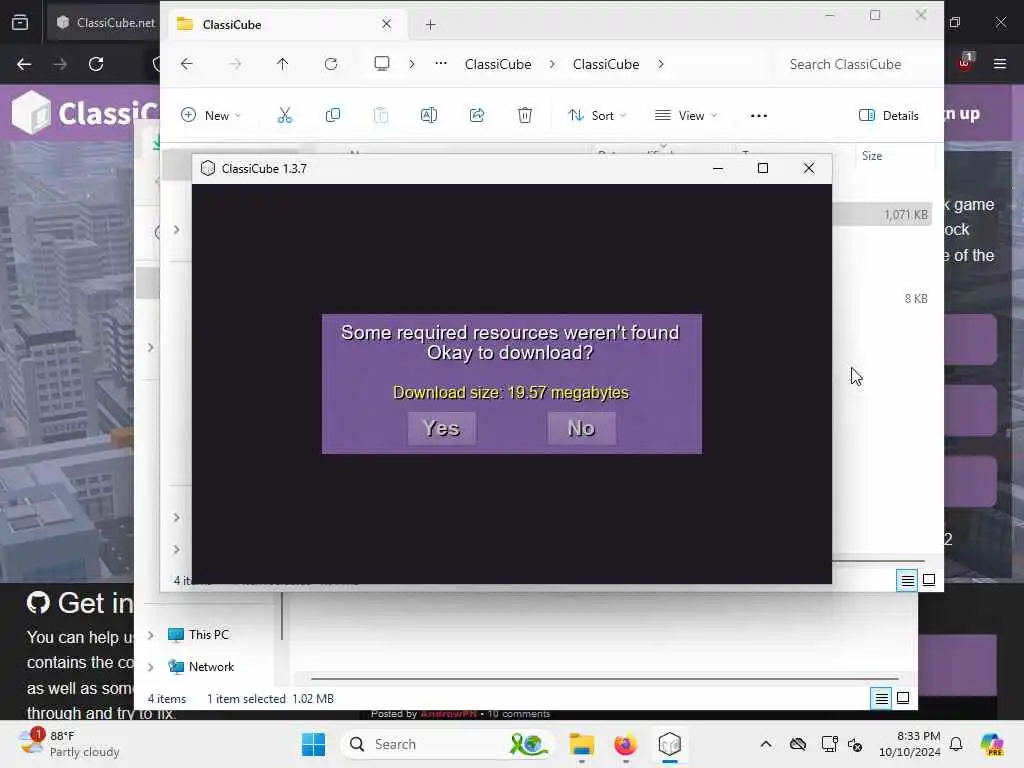Click the display tray icon next to the volume icon
1024x768 pixels.
tap(829, 744)
